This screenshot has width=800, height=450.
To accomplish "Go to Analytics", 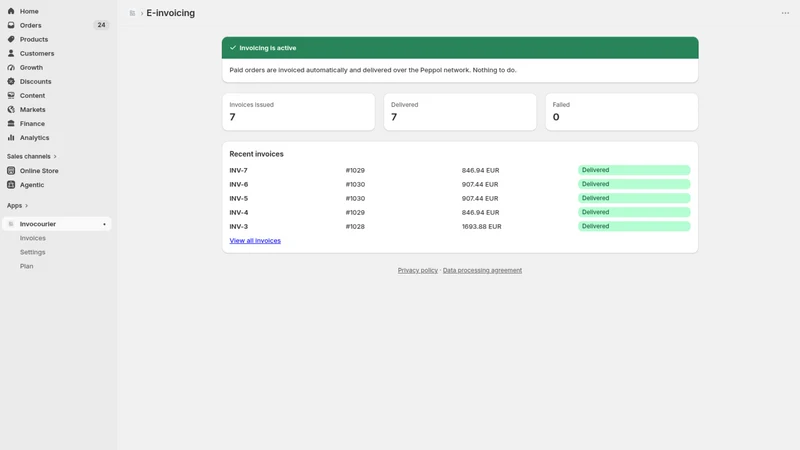I will (34, 137).
